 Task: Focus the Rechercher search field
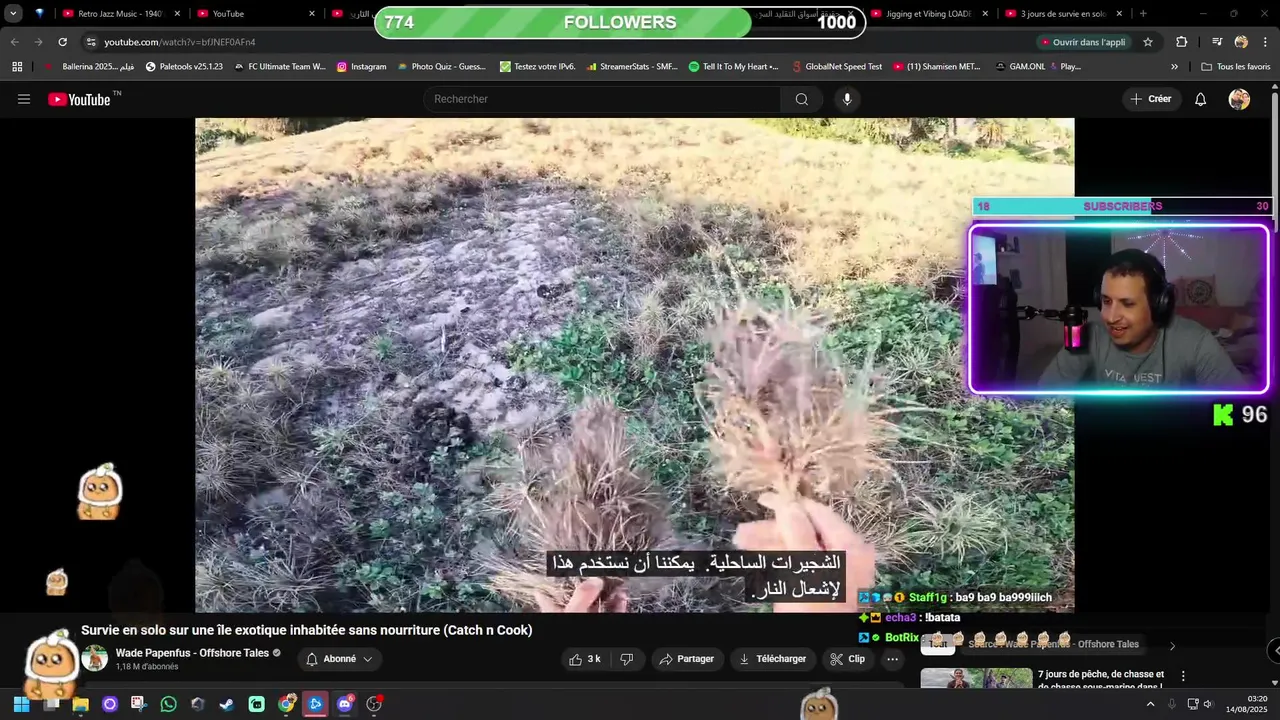(x=602, y=99)
